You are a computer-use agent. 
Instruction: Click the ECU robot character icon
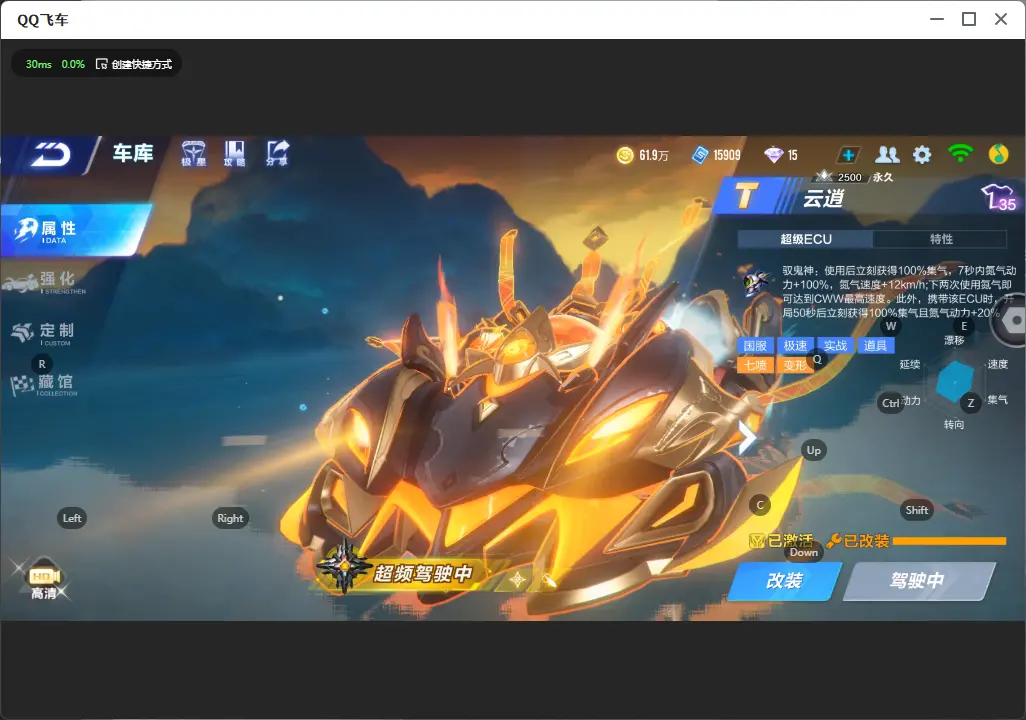(x=758, y=283)
